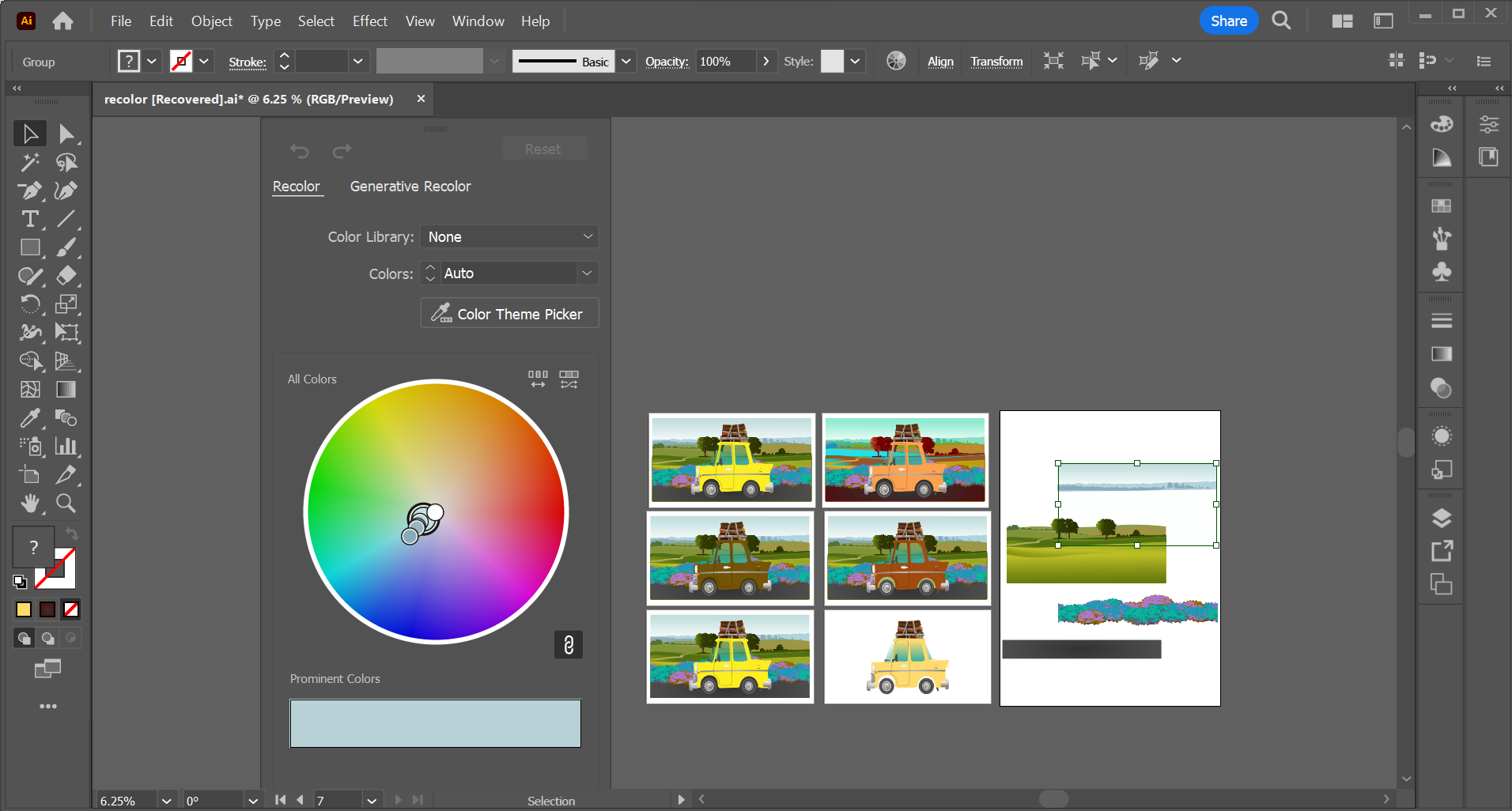The width and height of the screenshot is (1512, 811).
Task: Switch to the Generative Recolor tab
Action: 410,186
